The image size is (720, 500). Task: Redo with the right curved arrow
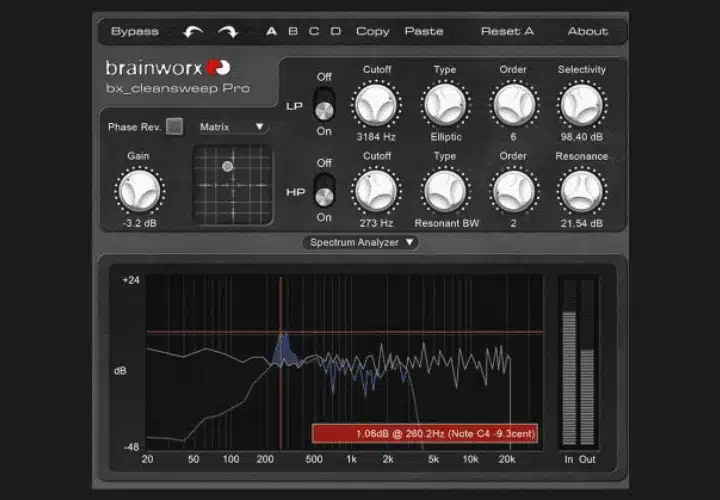(228, 32)
